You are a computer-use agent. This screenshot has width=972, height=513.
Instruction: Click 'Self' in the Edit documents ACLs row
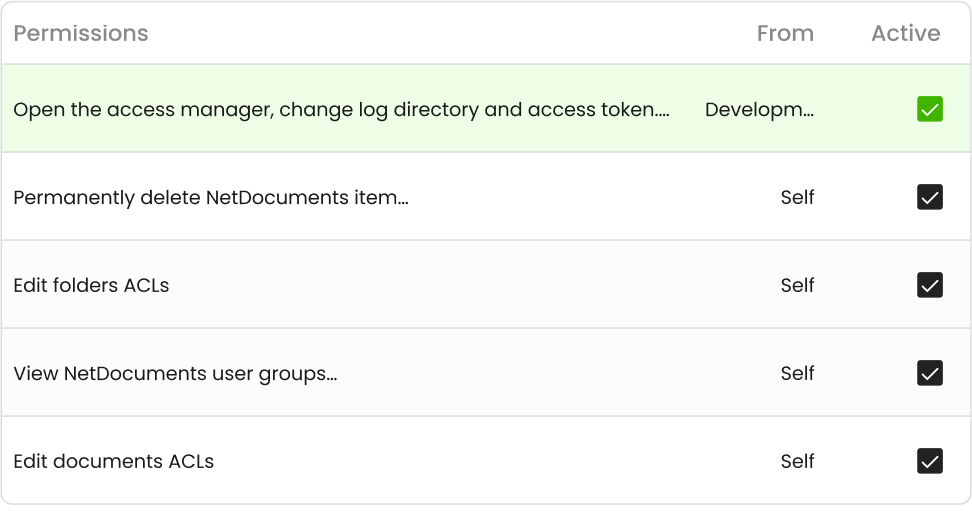(x=797, y=461)
